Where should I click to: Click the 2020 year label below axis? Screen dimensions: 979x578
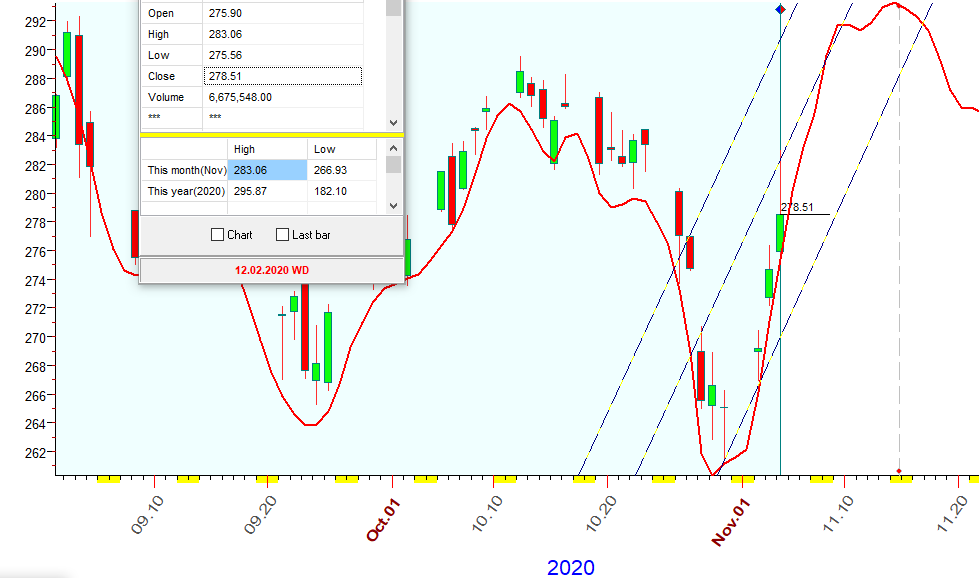point(570,567)
